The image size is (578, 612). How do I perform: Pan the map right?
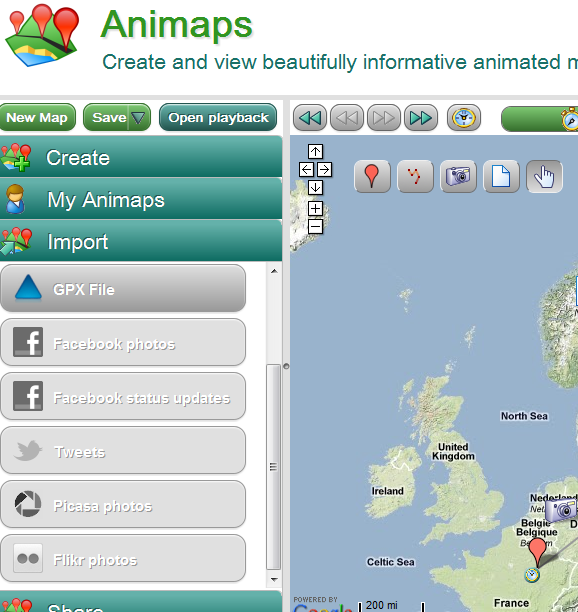coord(324,170)
